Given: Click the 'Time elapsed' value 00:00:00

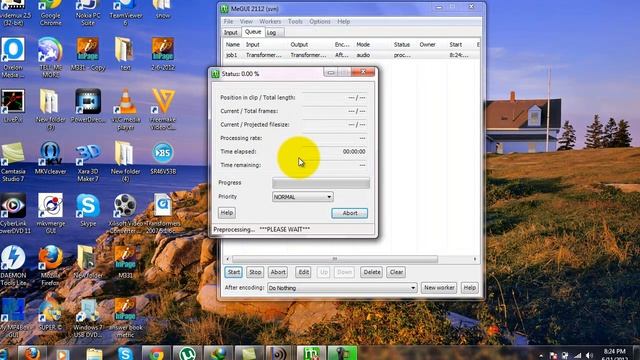Looking at the screenshot, I should (354, 151).
